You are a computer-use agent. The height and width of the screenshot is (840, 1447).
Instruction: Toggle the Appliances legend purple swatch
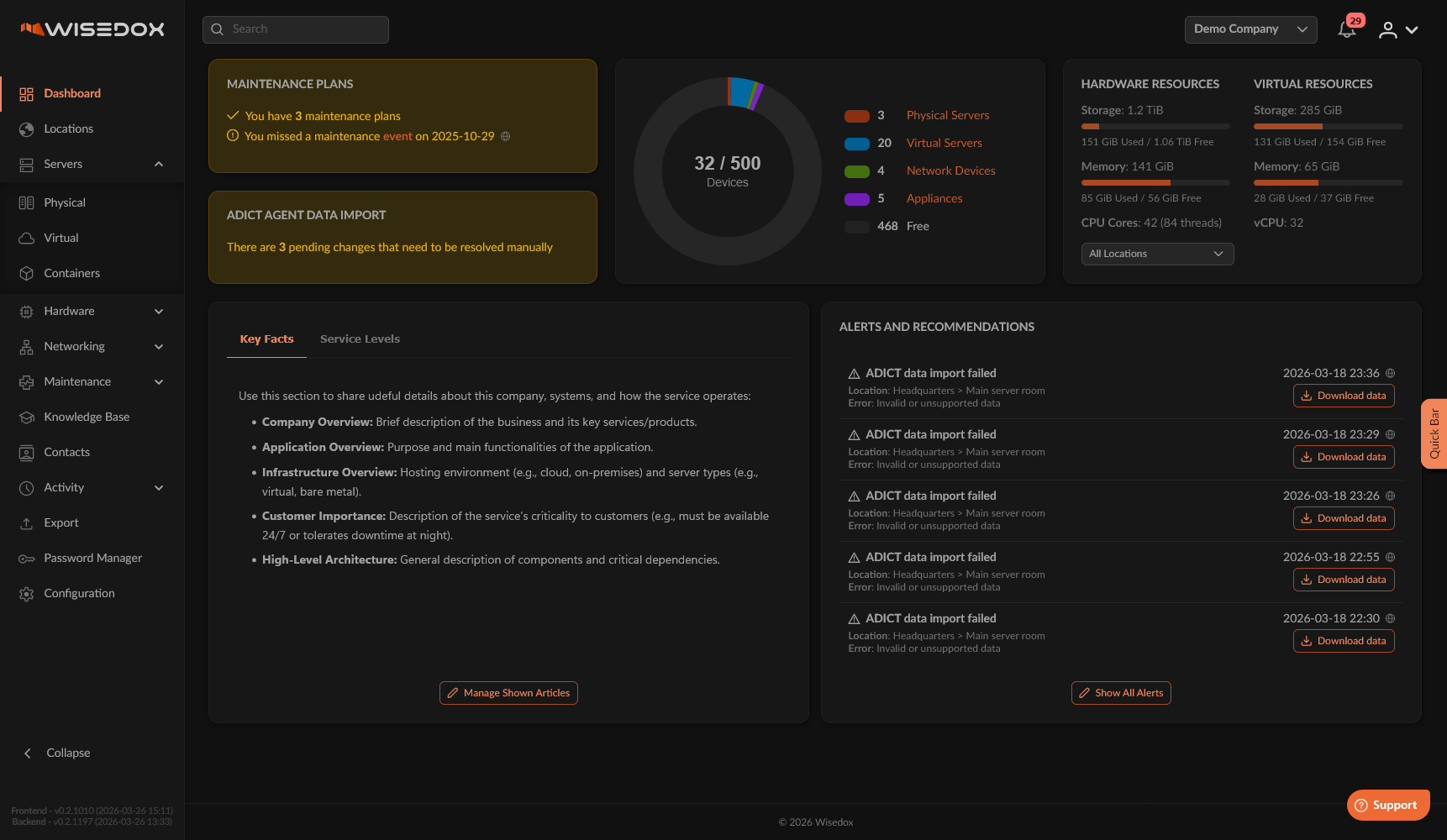click(856, 199)
